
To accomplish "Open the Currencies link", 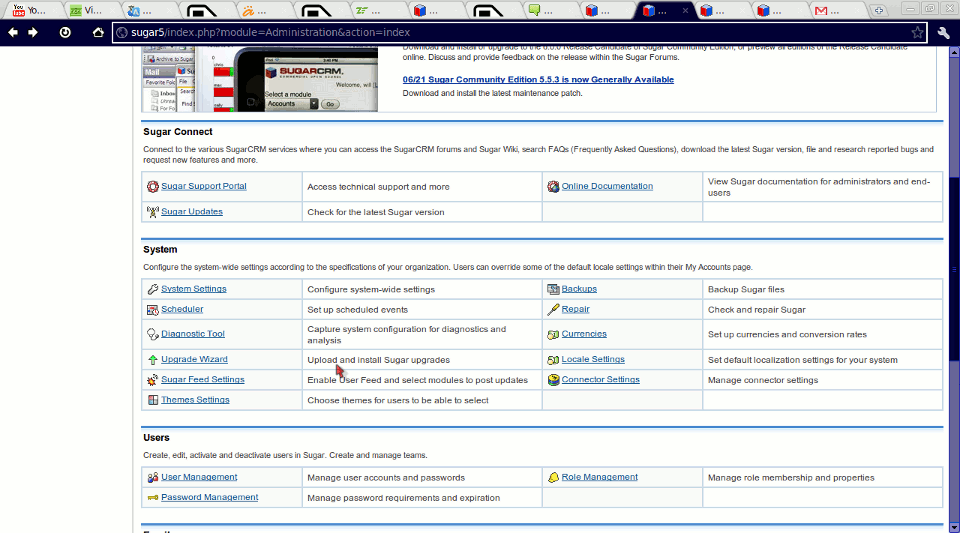I will point(584,334).
